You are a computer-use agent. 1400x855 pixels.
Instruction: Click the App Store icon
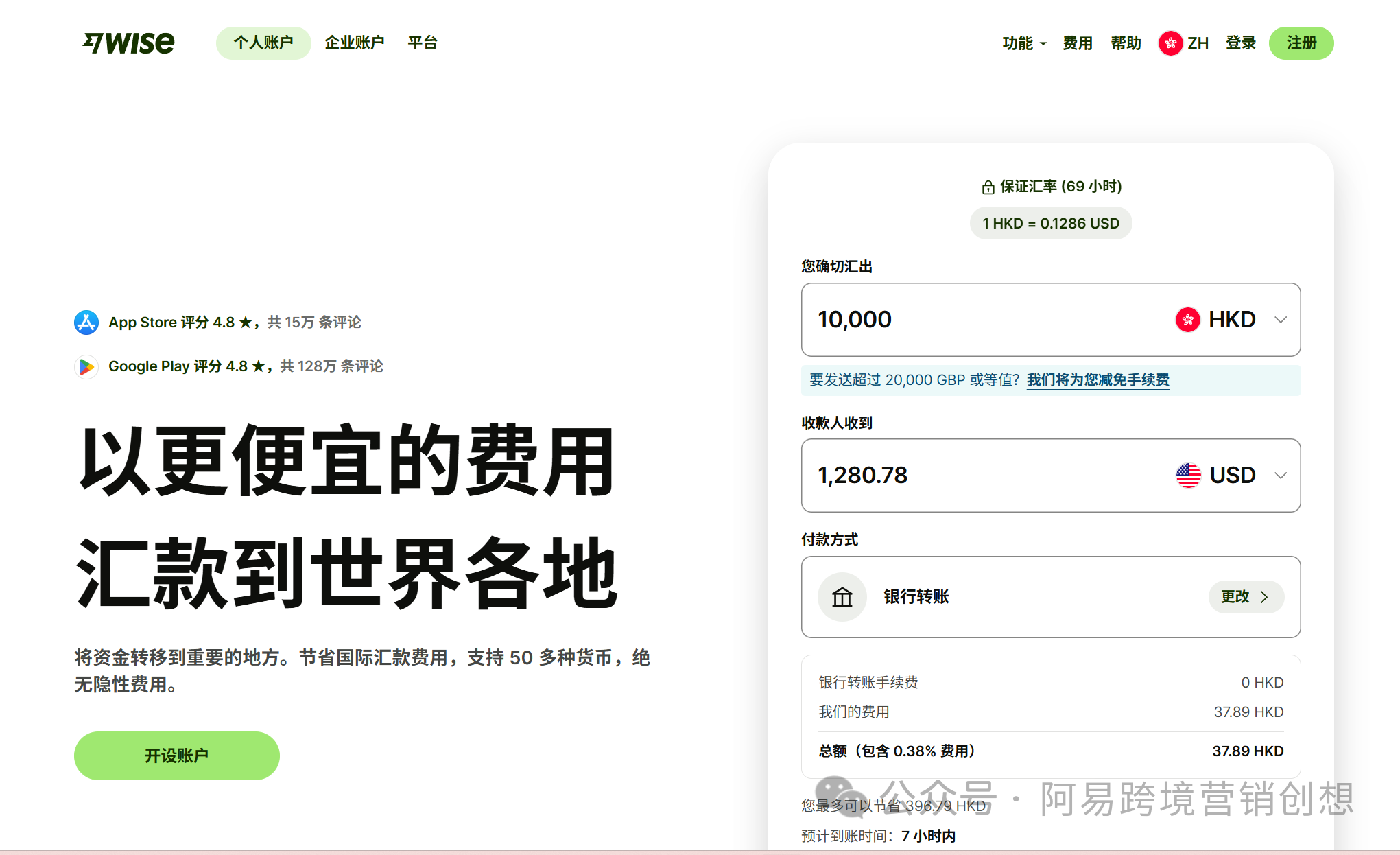coord(86,322)
